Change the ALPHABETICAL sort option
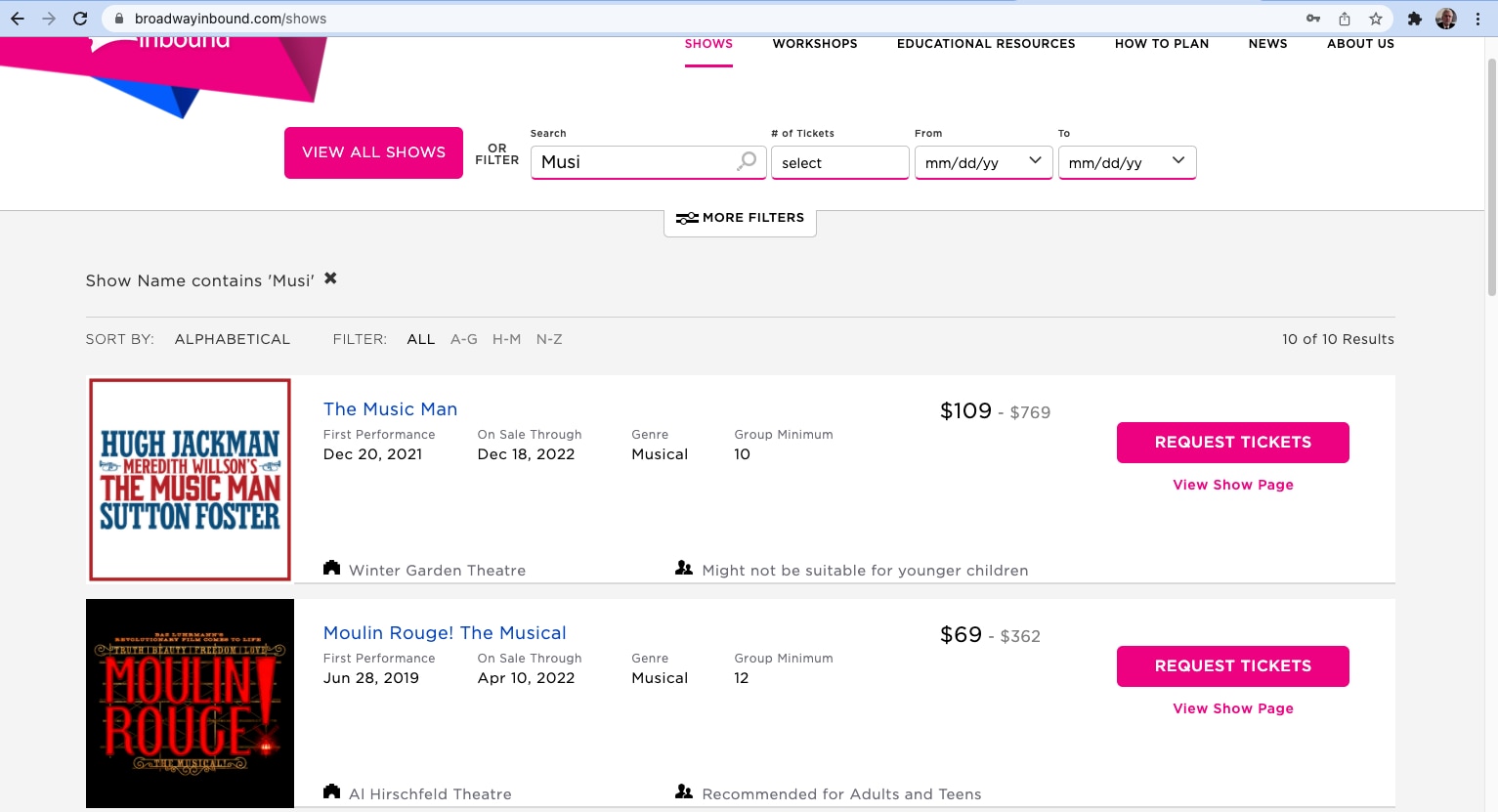Image resolution: width=1498 pixels, height=812 pixels. point(233,339)
